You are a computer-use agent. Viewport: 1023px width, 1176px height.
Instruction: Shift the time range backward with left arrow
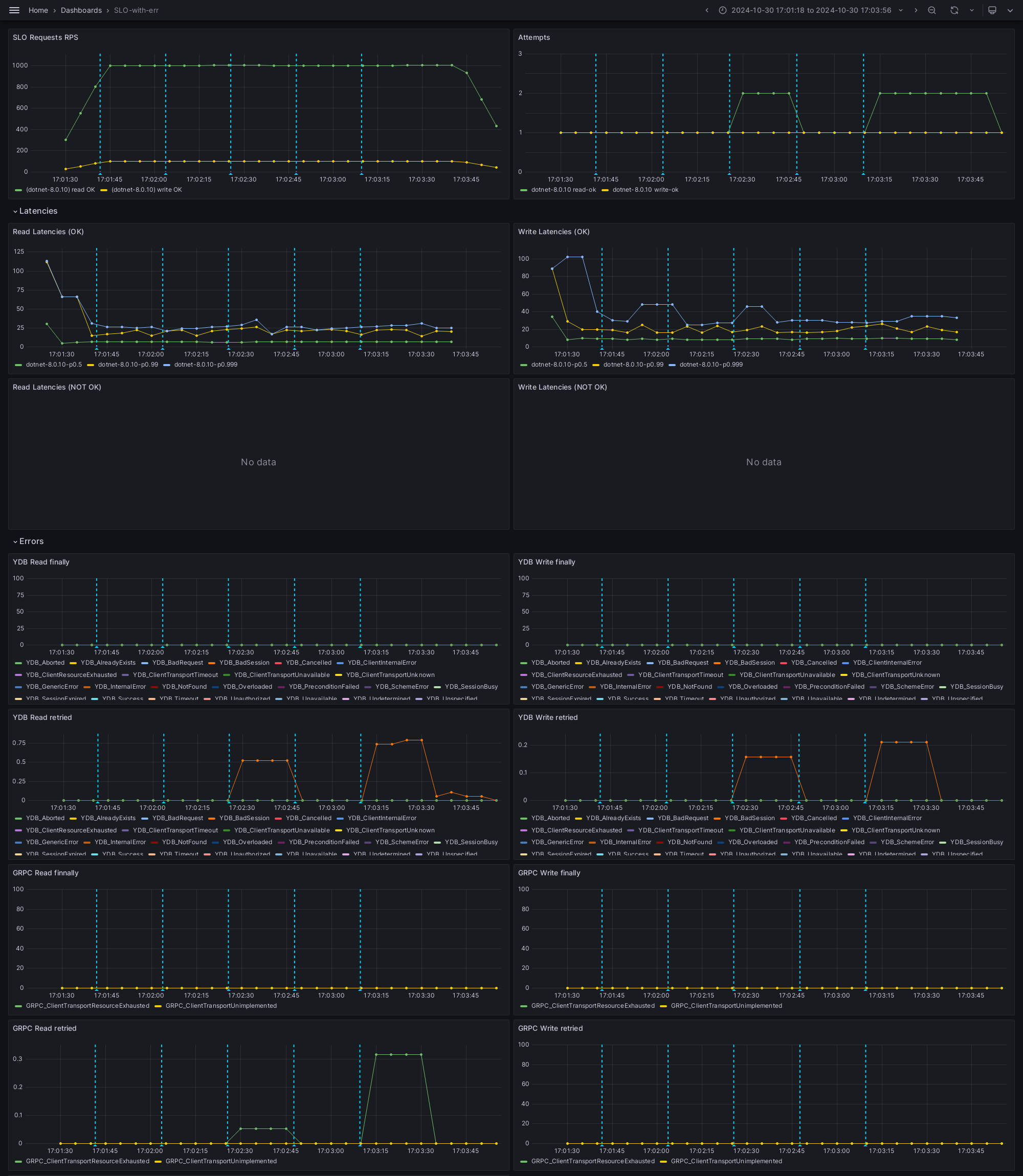click(x=707, y=10)
